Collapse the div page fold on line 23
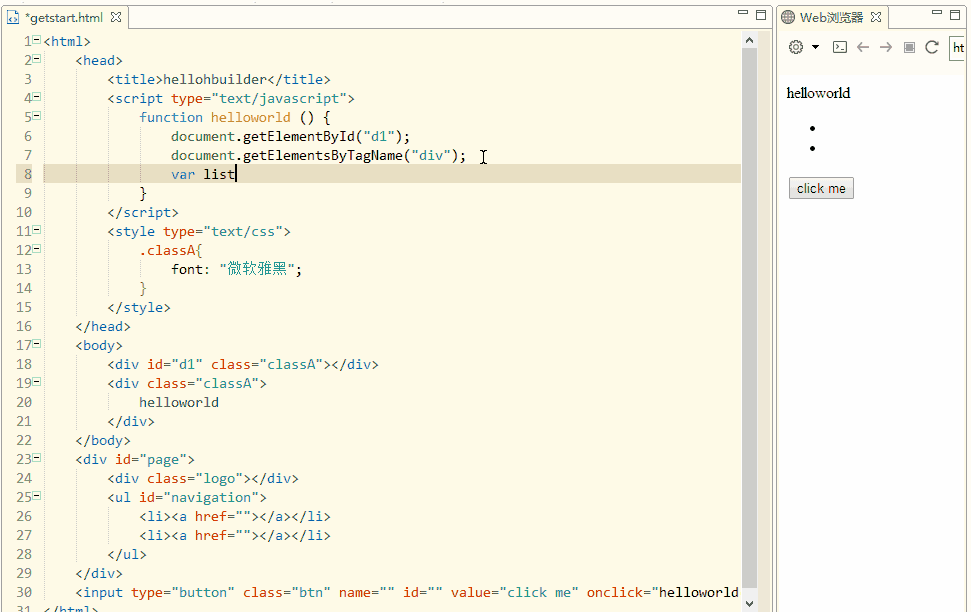971x612 pixels. [x=37, y=458]
